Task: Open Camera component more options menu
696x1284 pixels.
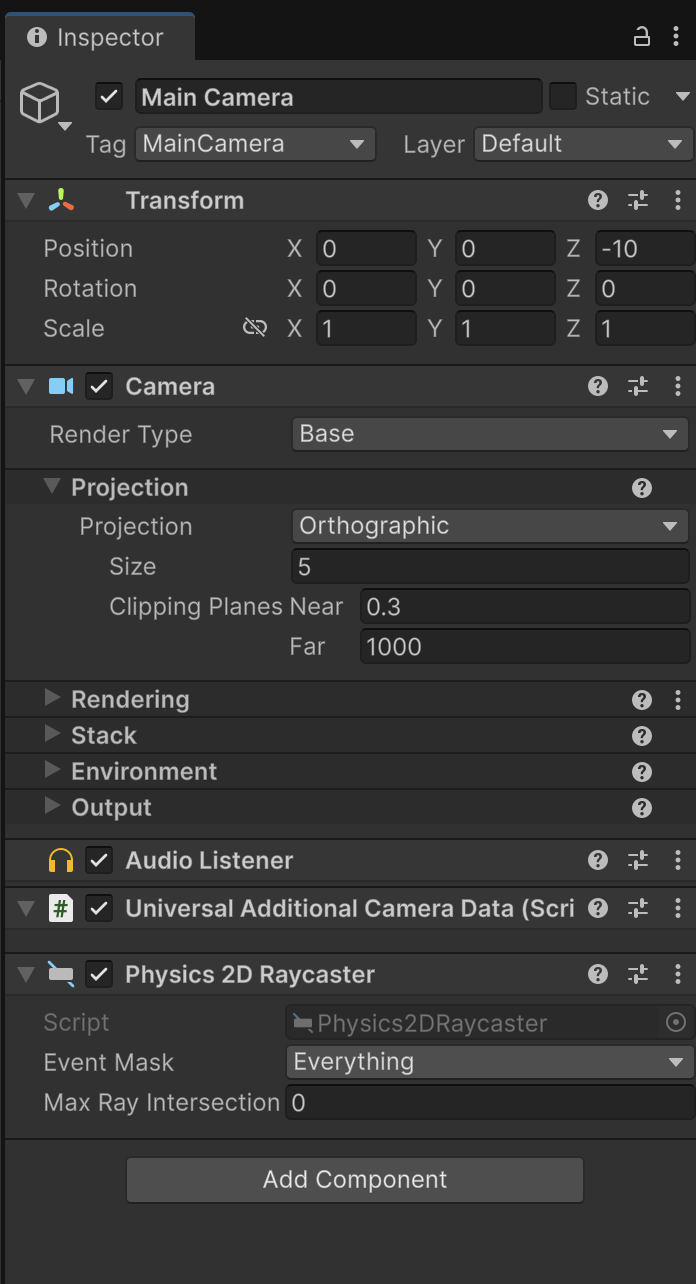Action: pyautogui.click(x=678, y=386)
